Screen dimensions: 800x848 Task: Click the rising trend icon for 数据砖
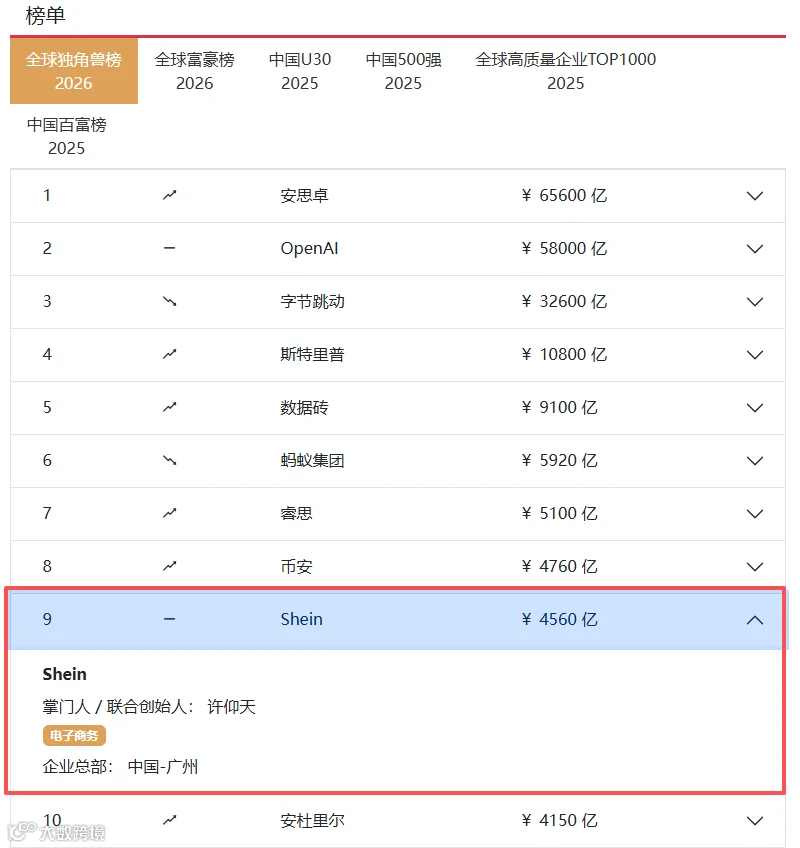pyautogui.click(x=170, y=407)
